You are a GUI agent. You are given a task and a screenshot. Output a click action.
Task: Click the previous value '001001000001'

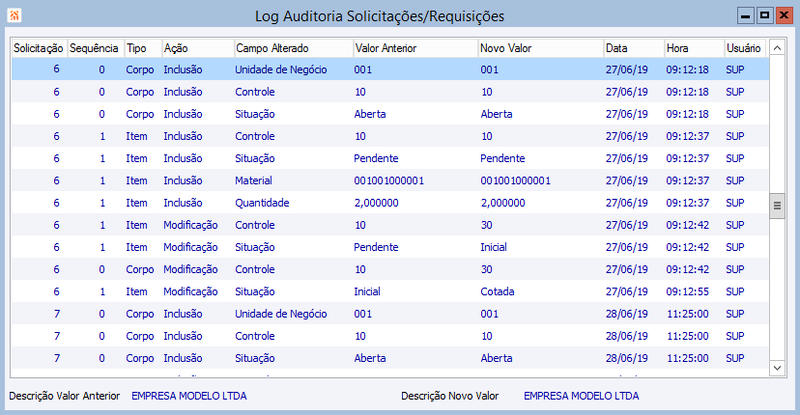coord(389,181)
